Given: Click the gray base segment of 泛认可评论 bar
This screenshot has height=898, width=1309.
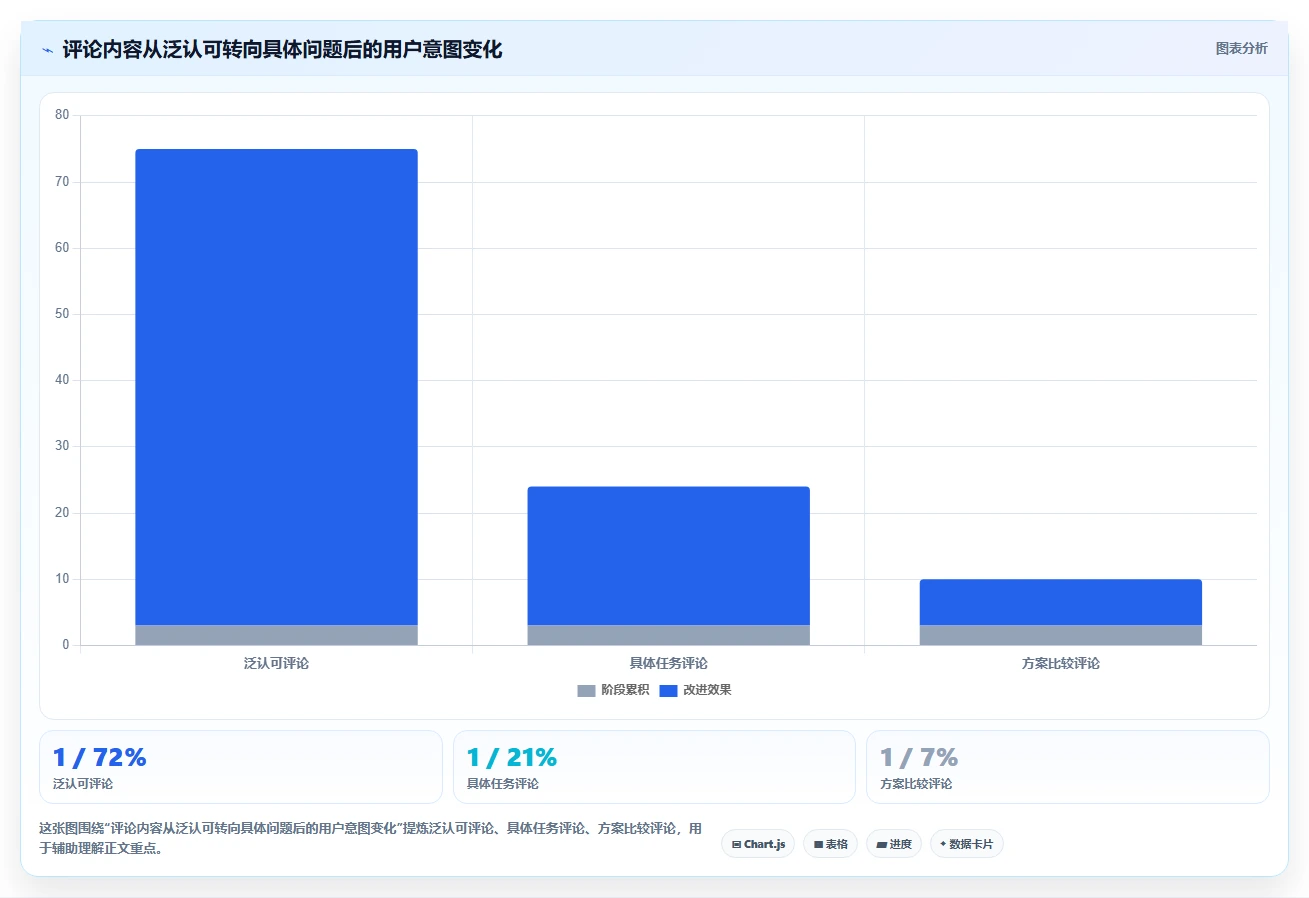Looking at the screenshot, I should click(276, 635).
